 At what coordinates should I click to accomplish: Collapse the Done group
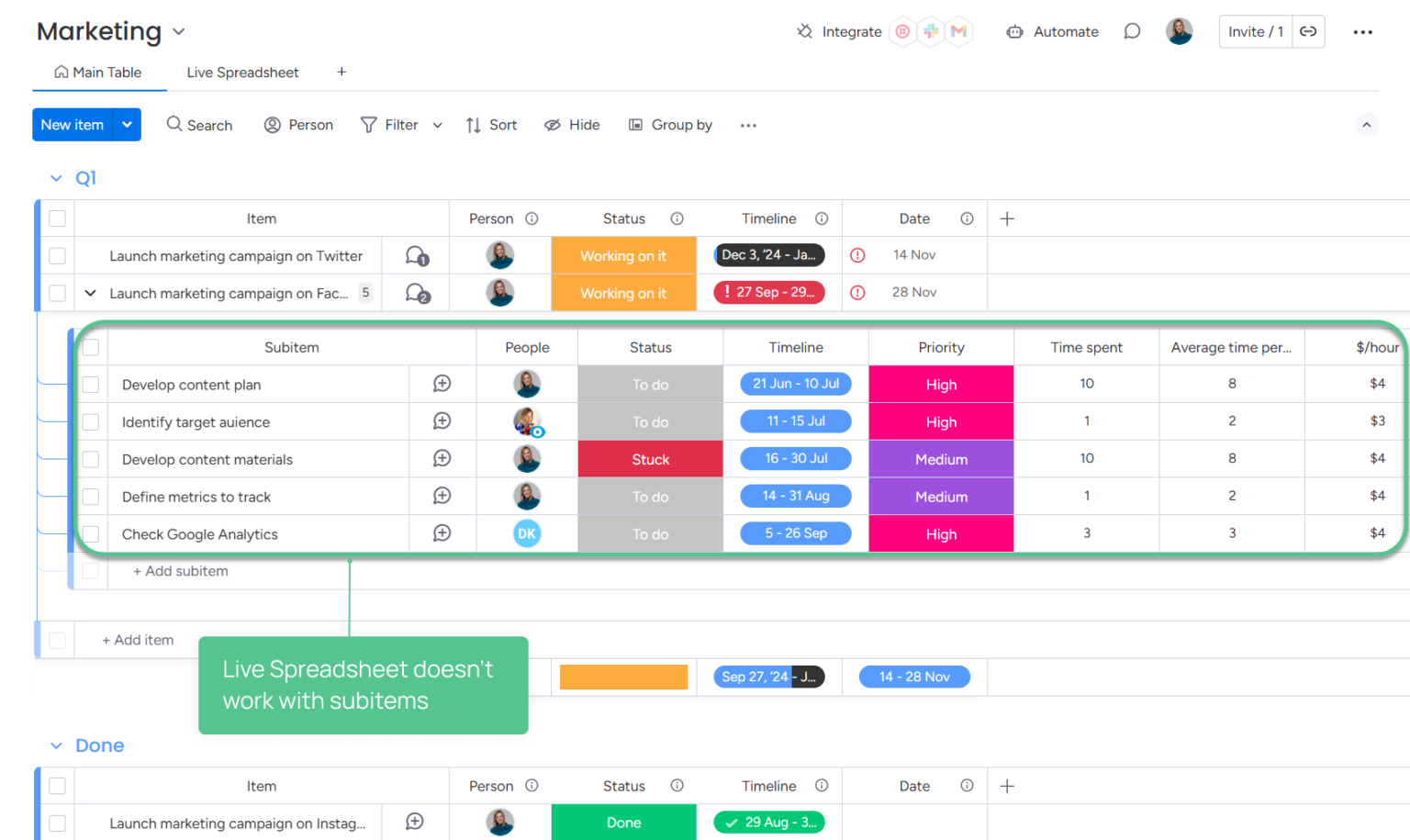56,745
